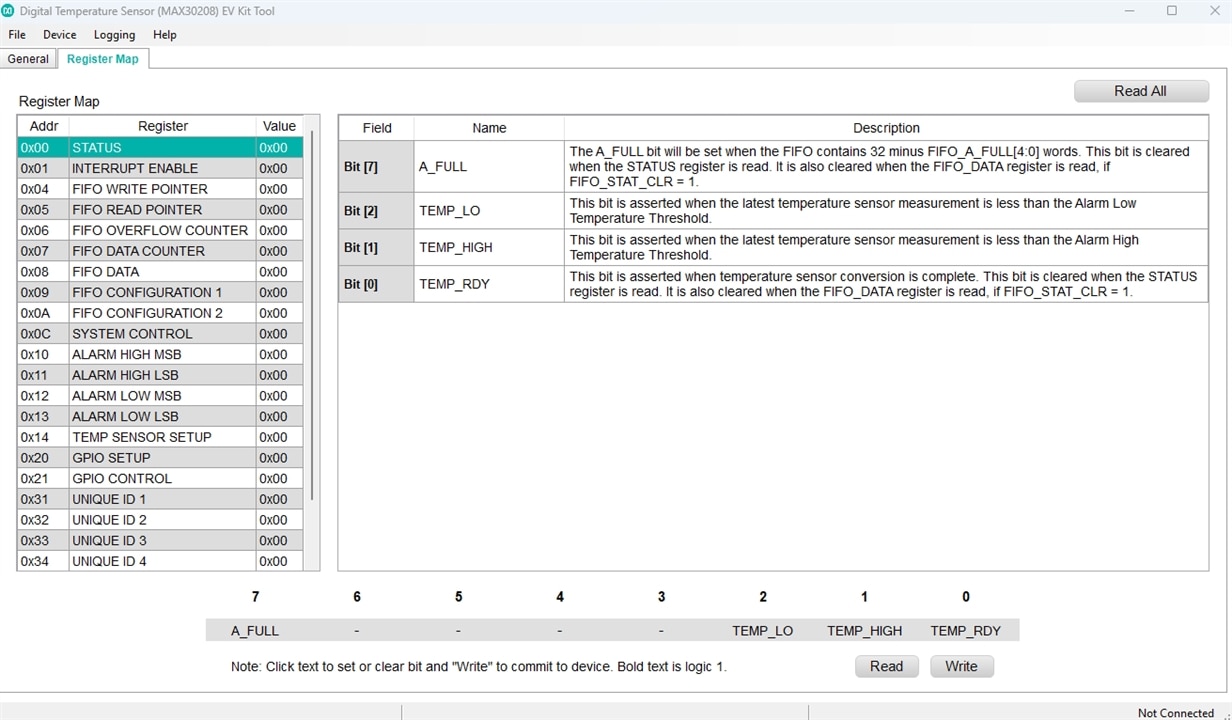Select the GPIO SETUP register

[160, 458]
